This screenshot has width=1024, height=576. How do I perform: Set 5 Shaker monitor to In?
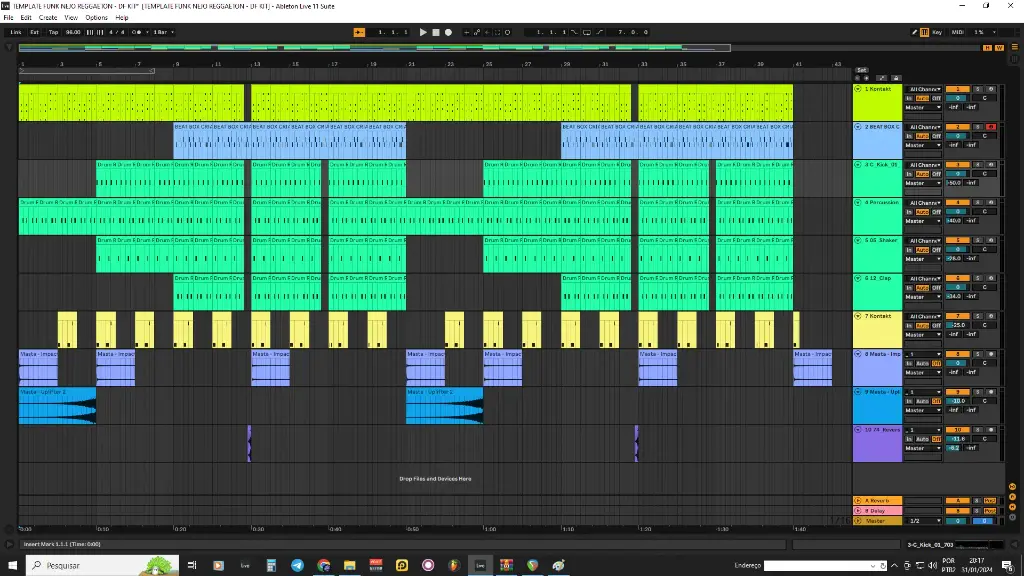pos(909,249)
